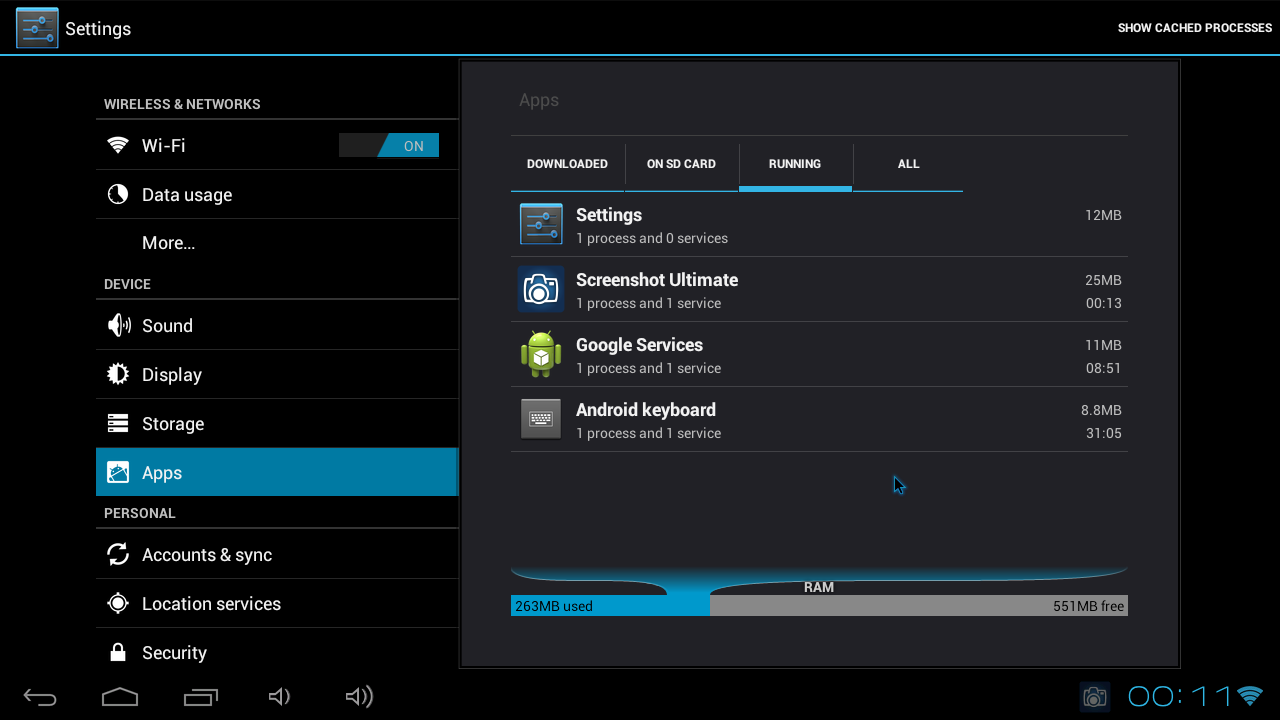This screenshot has height=720, width=1280.
Task: Click the status bar clock
Action: [x=1180, y=696]
